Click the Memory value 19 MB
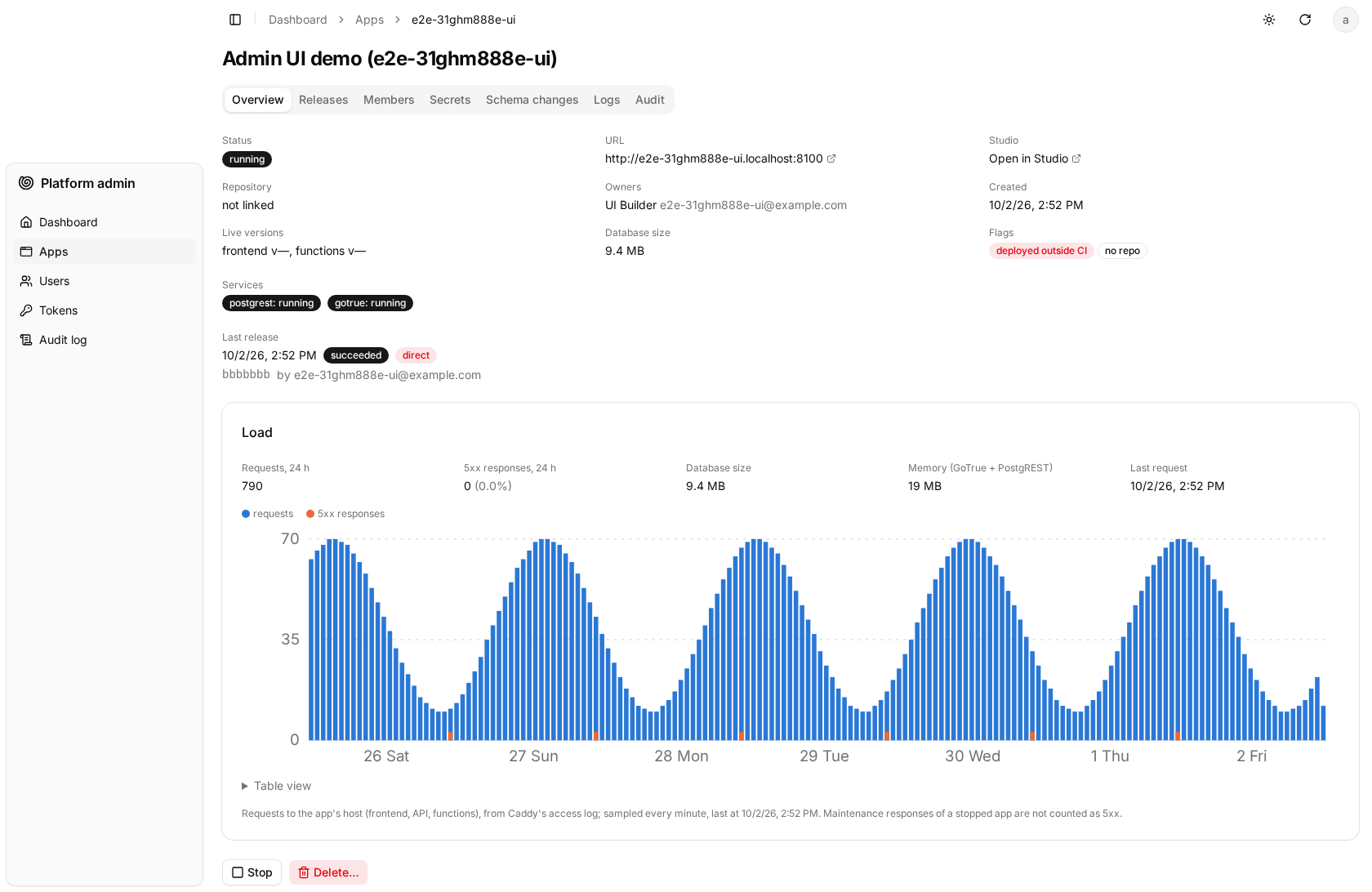1372x892 pixels. tap(924, 486)
